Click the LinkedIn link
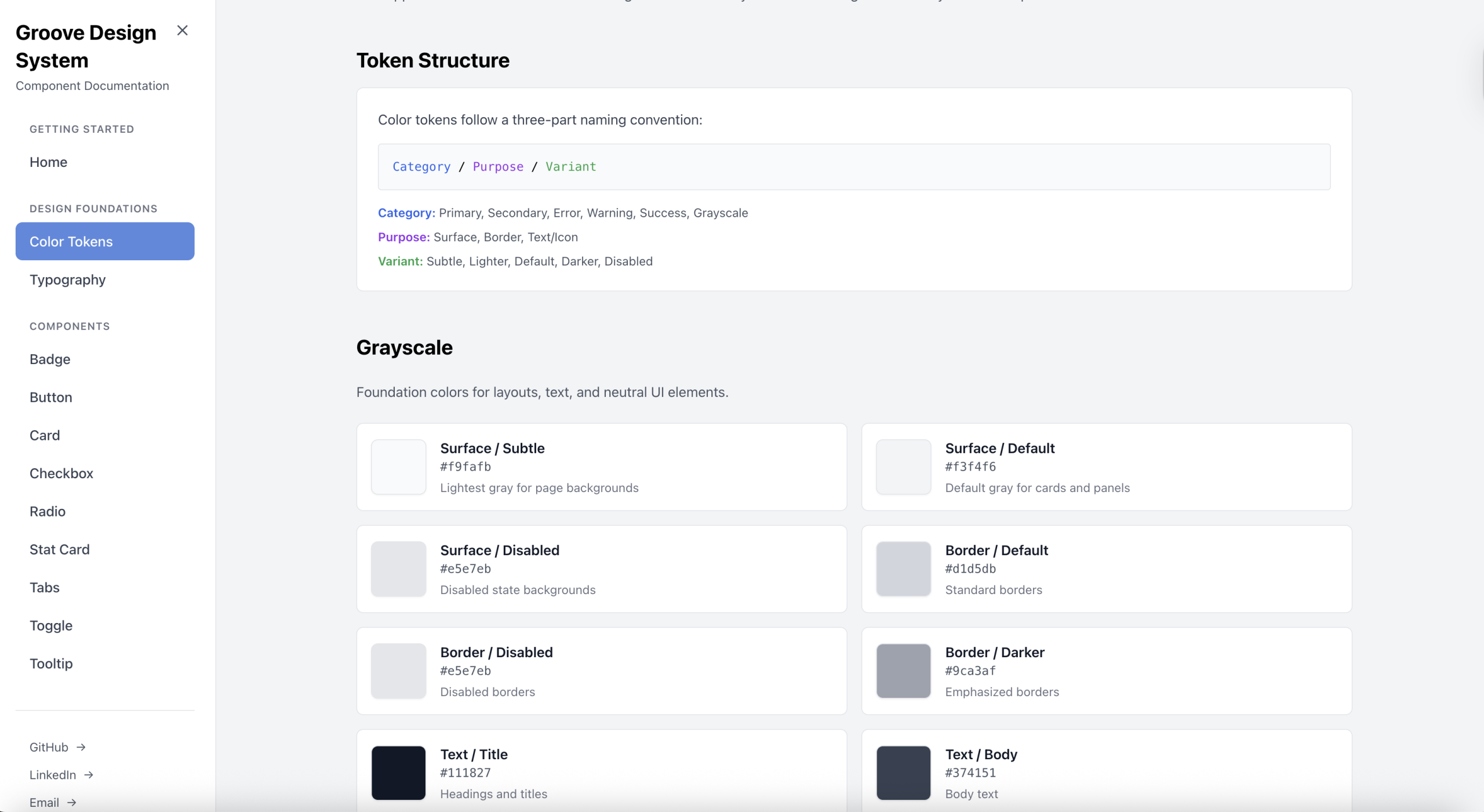The height and width of the screenshot is (812, 1484). tap(53, 775)
